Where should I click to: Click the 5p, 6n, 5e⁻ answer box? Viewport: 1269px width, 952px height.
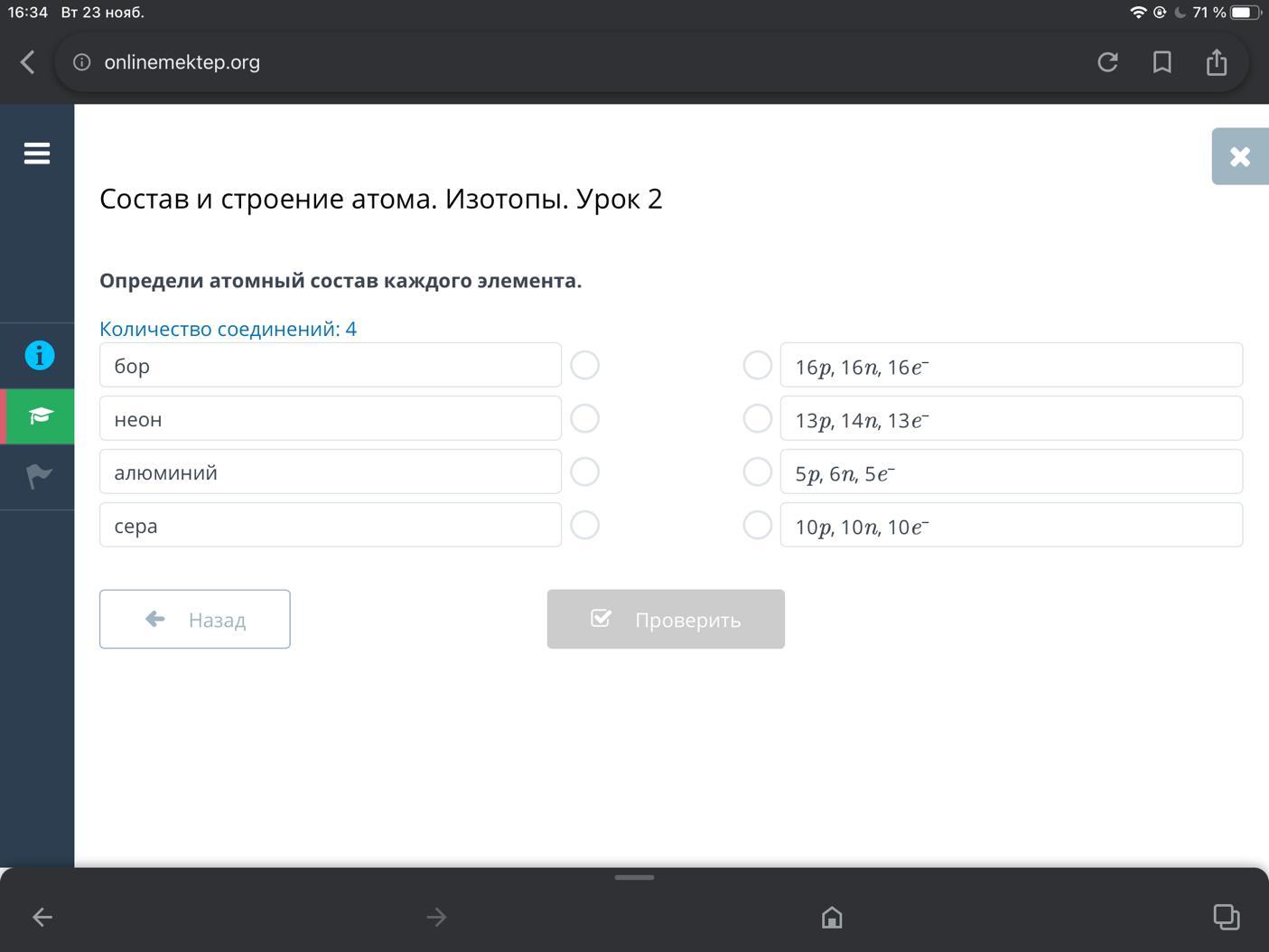click(x=1012, y=472)
